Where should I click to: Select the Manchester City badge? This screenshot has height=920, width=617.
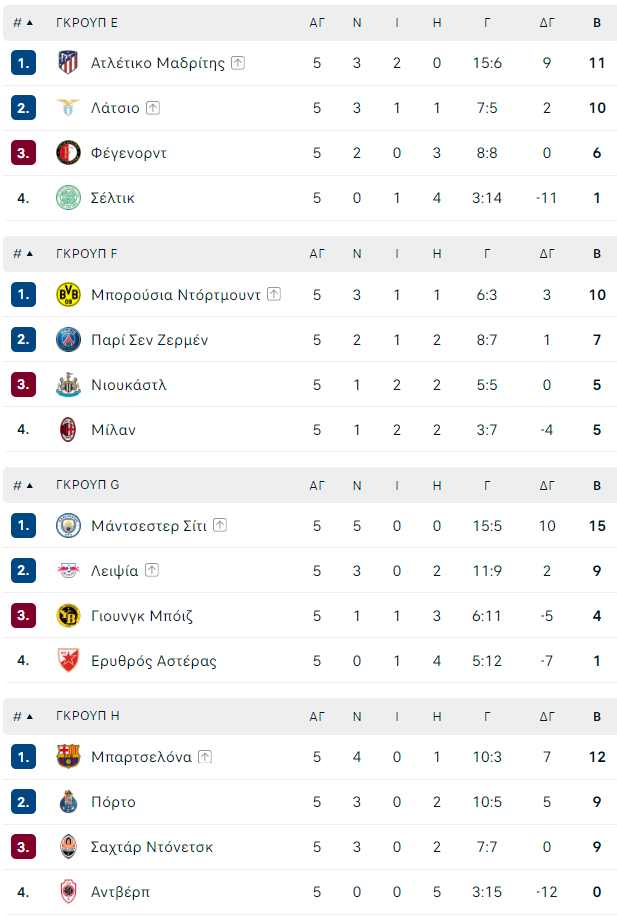(x=68, y=526)
